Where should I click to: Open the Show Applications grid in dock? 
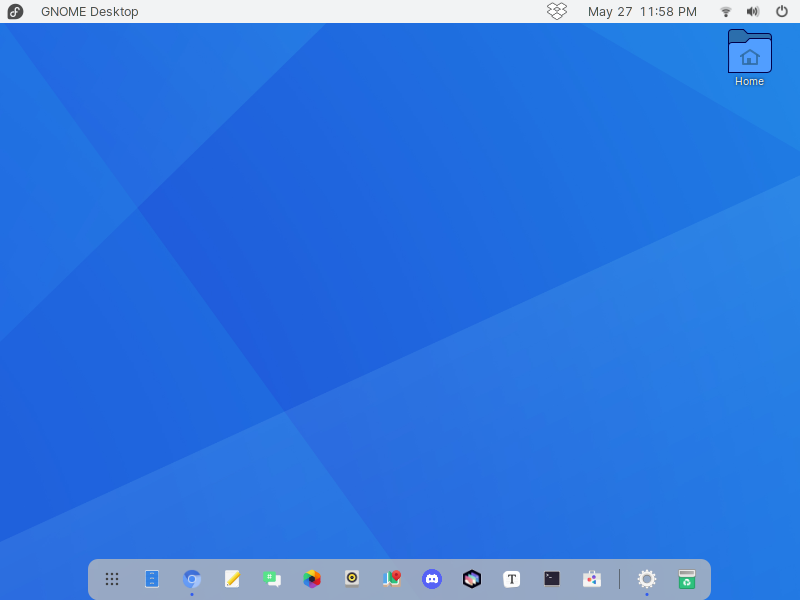112,579
